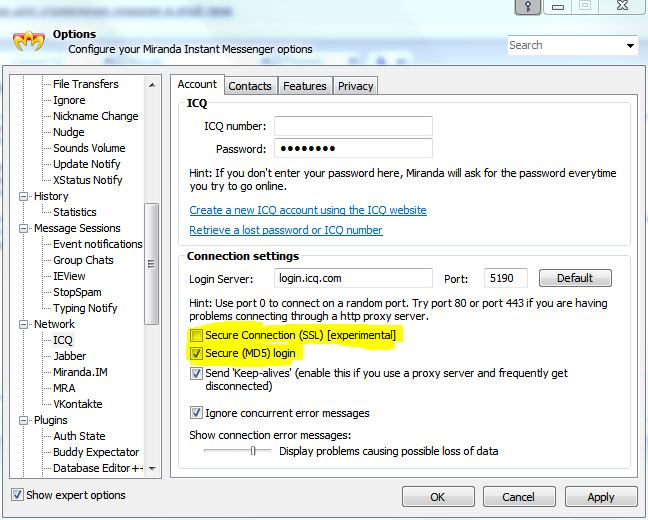648x520 pixels.
Task: Select Message Sessions tree item
Action: [77, 228]
